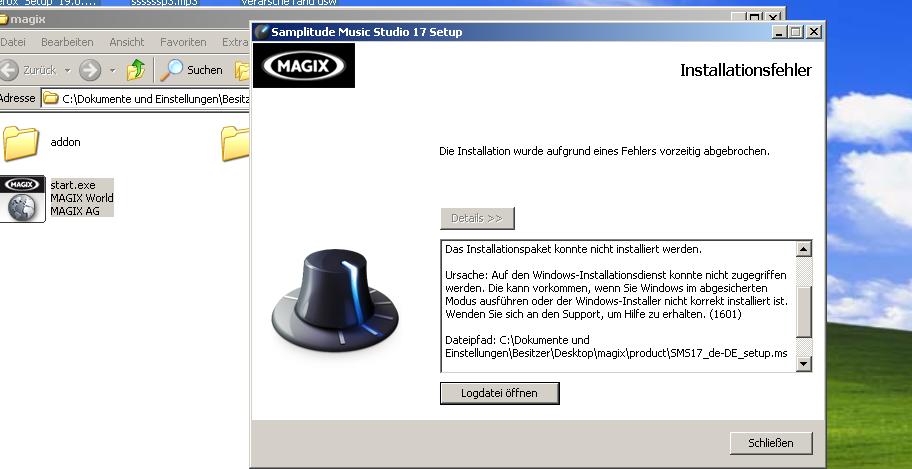Open the log file with Logdatei öffnen
The height and width of the screenshot is (469, 912).
[499, 393]
